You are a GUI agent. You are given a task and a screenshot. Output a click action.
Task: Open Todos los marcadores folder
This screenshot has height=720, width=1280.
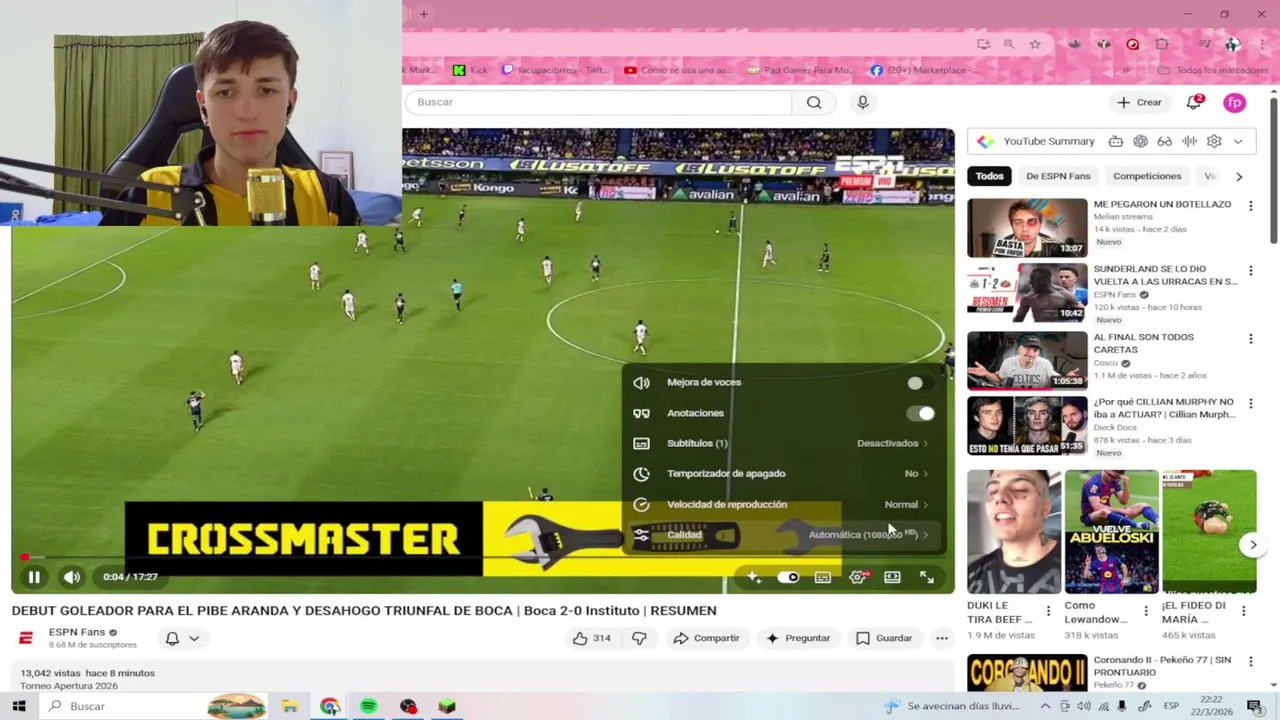[1213, 70]
